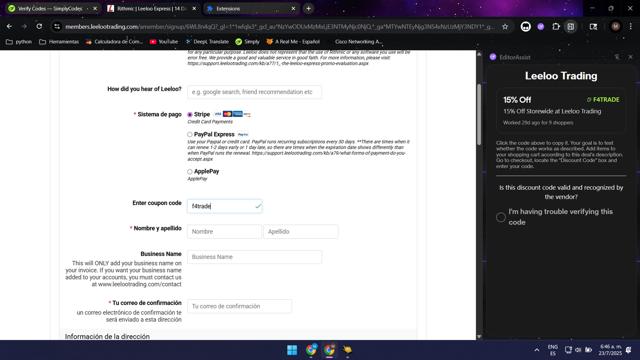This screenshot has width=640, height=360.
Task: Select ApplePay payment option
Action: (190, 171)
